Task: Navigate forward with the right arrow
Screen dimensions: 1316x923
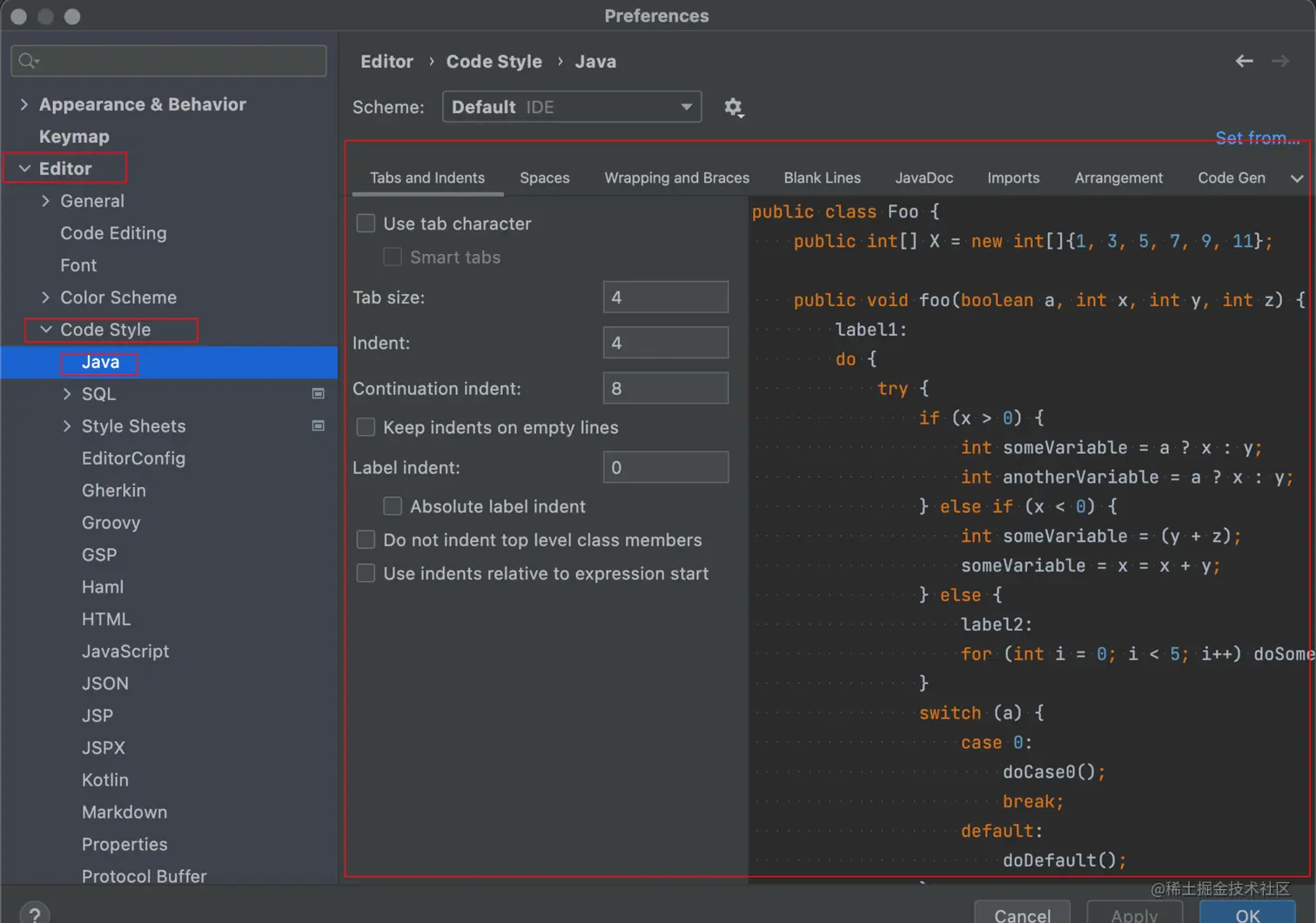Action: [1280, 61]
